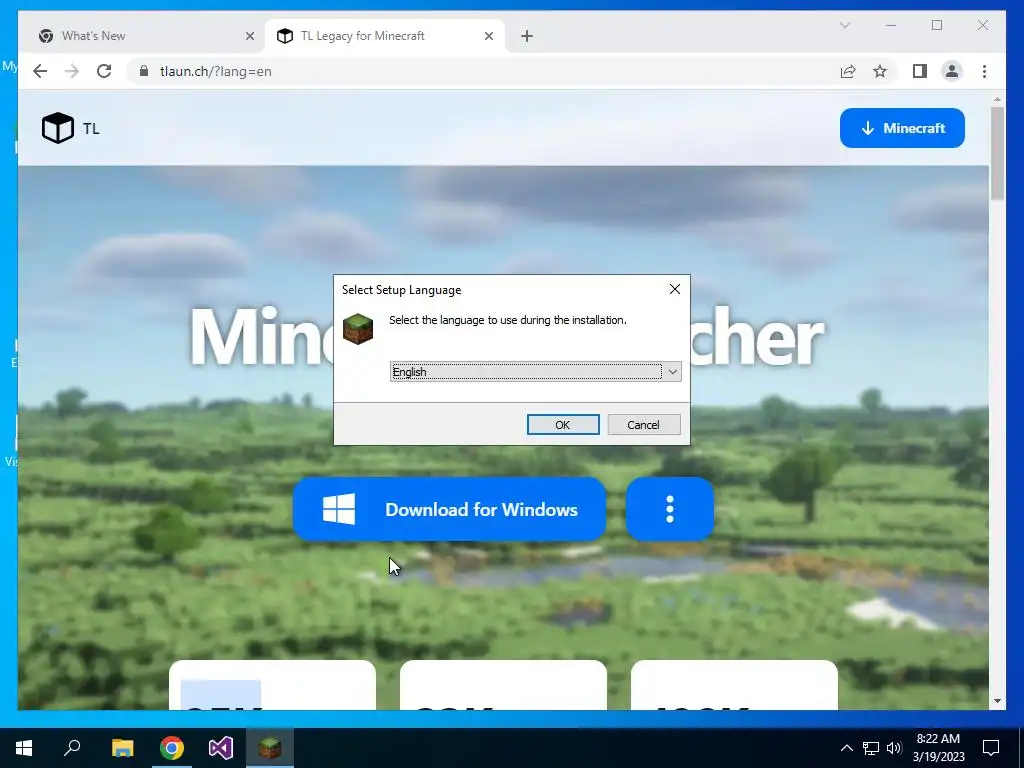Click the network tray icon
Image resolution: width=1024 pixels, height=768 pixels.
click(871, 748)
